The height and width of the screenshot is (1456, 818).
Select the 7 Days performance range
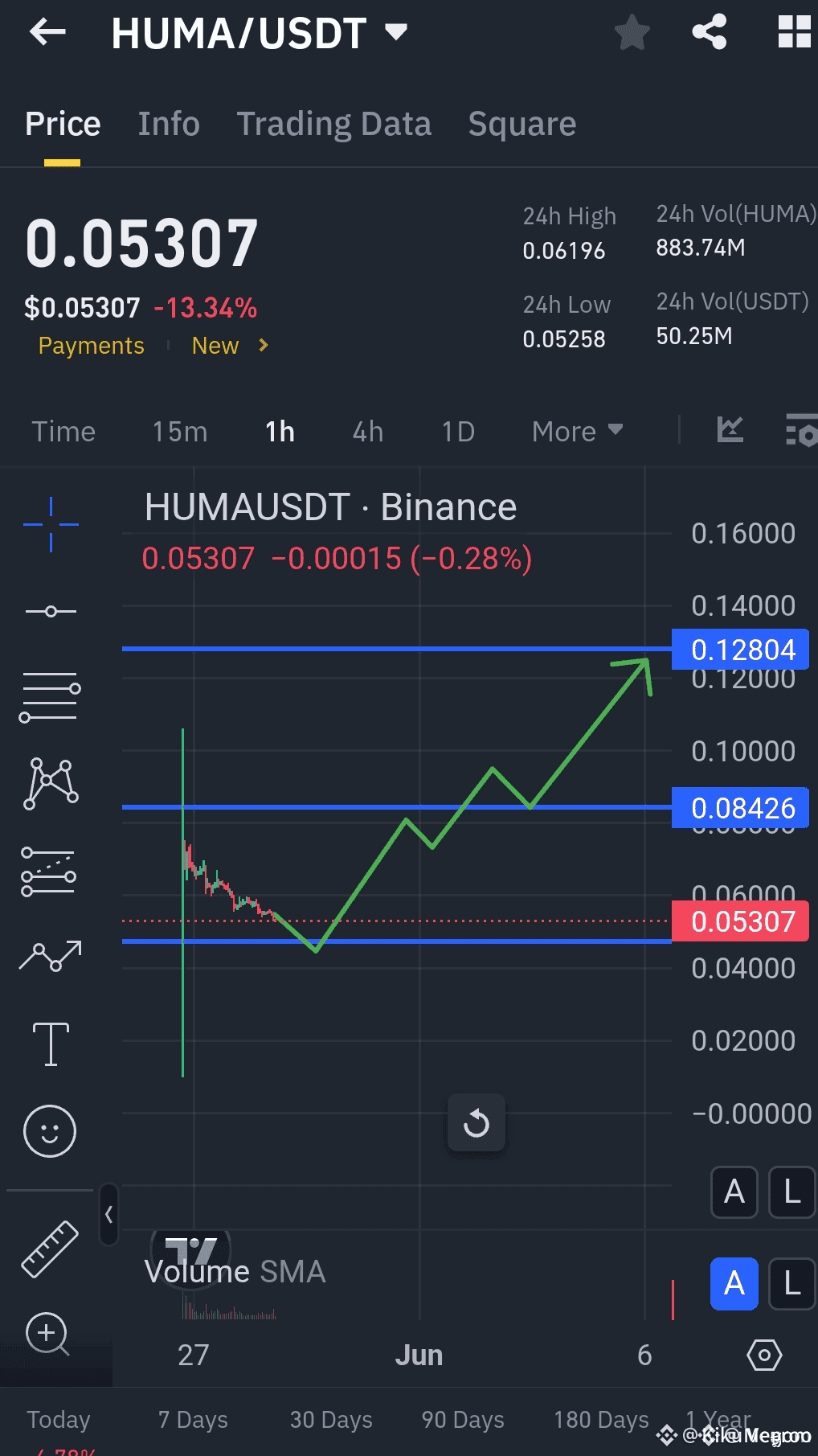193,1420
